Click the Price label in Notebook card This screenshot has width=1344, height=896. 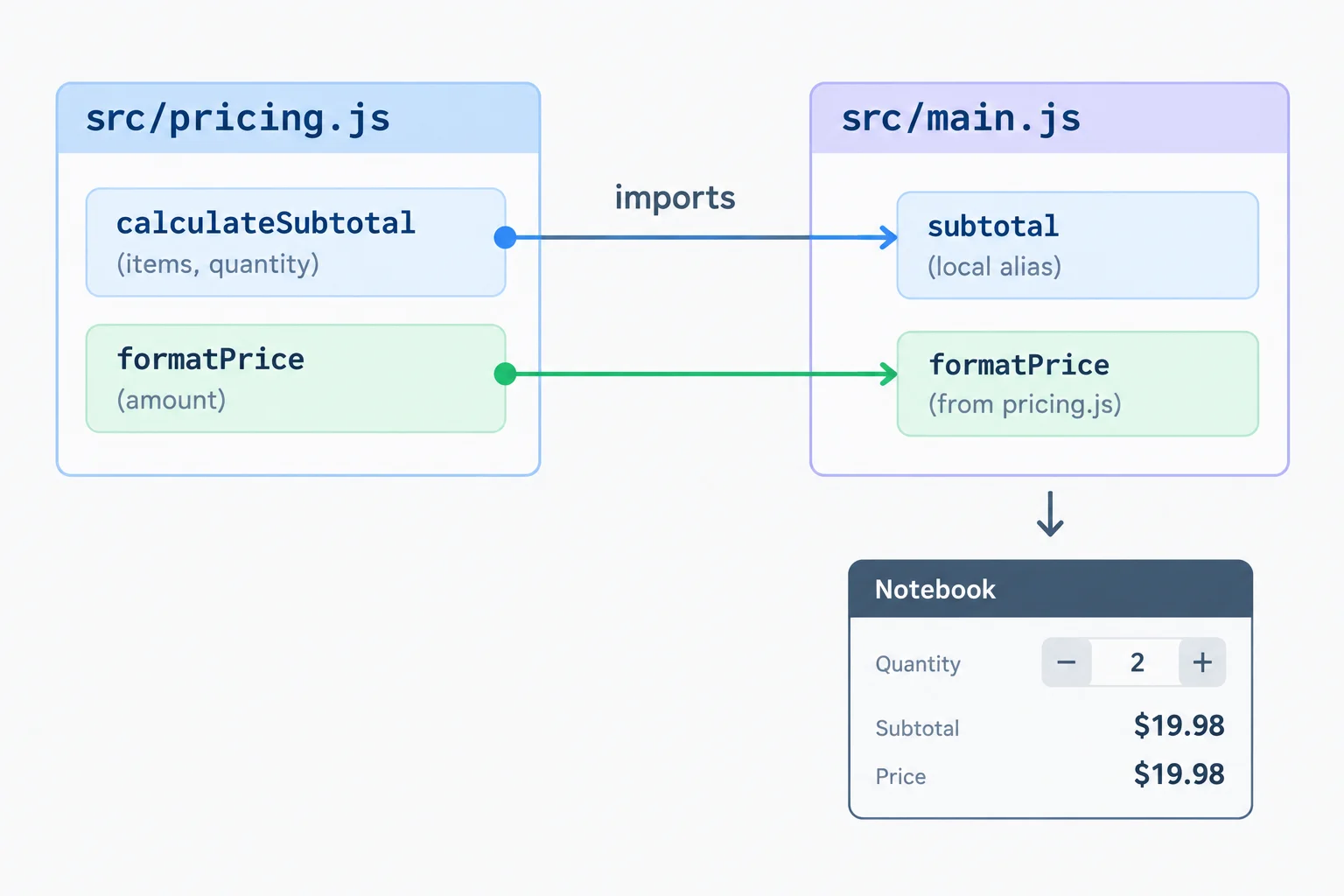(x=900, y=776)
